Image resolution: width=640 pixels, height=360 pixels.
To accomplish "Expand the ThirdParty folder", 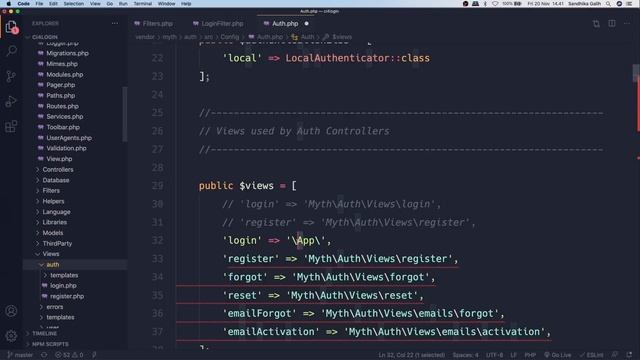I will click(57, 243).
